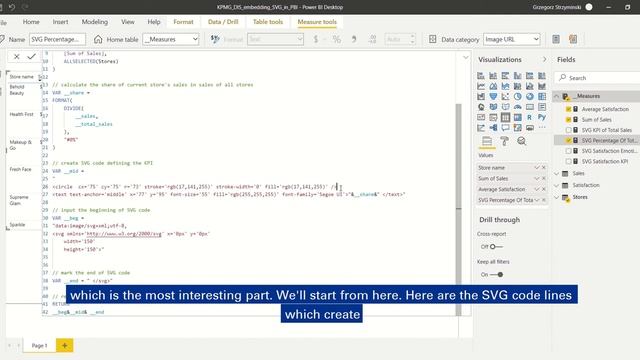Select the Ribbon chart visual

[542, 86]
